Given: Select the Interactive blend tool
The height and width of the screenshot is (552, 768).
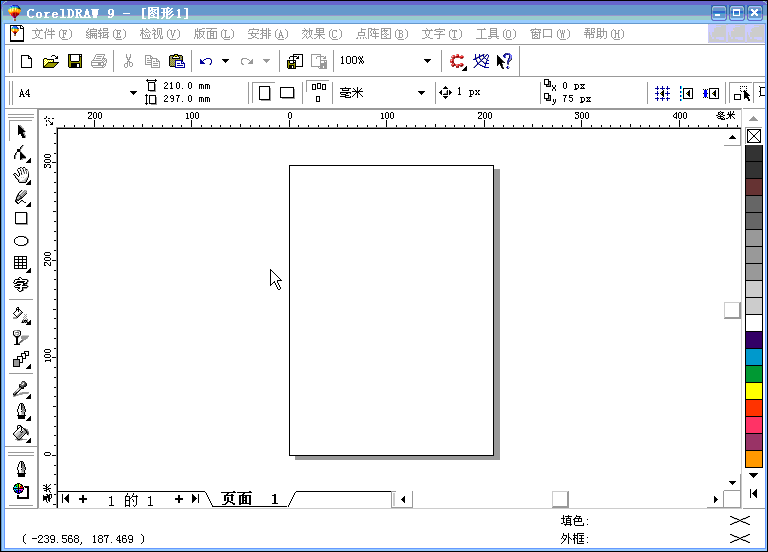Looking at the screenshot, I should [21, 360].
